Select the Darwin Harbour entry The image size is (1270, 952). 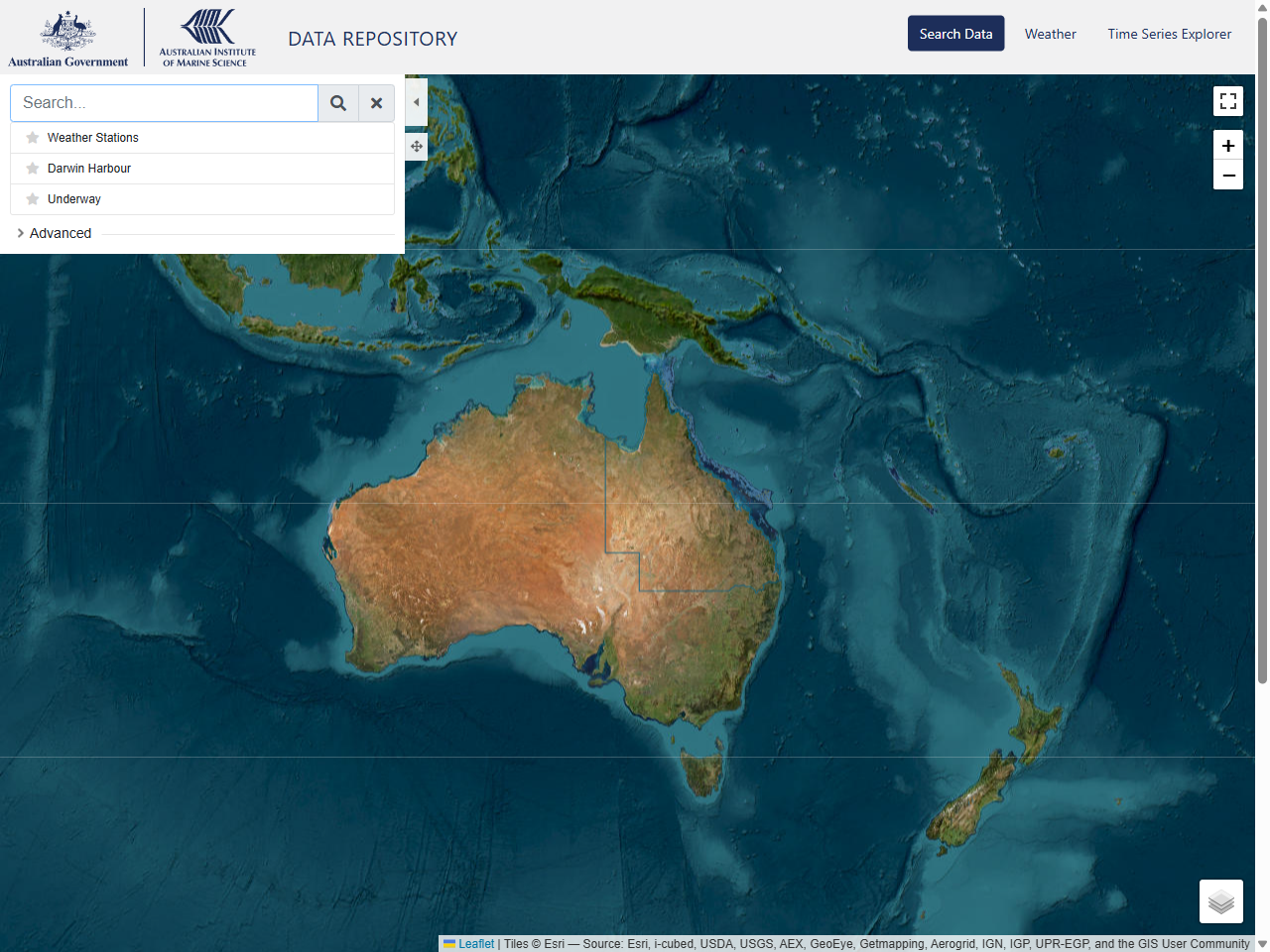coord(202,169)
